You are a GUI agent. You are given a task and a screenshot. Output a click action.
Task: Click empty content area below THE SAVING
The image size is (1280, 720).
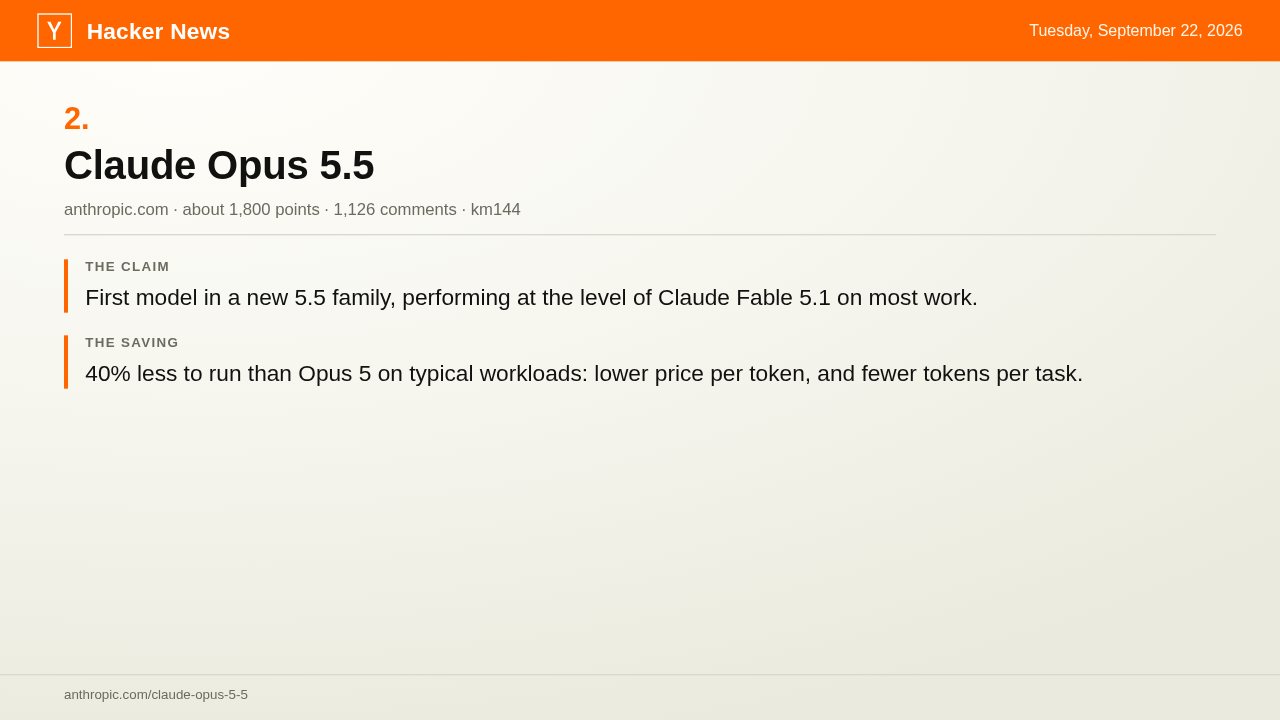coord(640,530)
